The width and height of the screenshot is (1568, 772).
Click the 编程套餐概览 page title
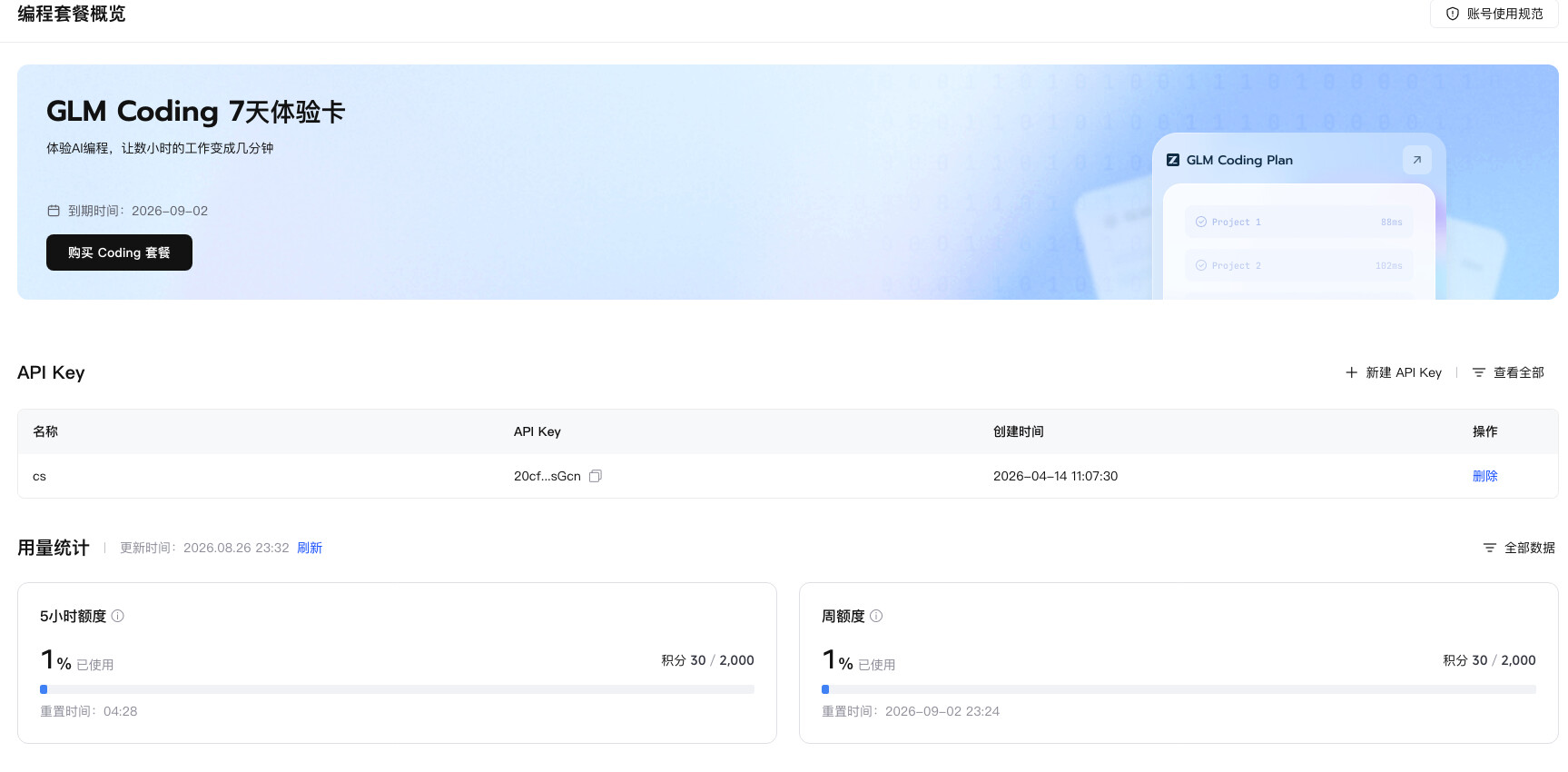[72, 14]
